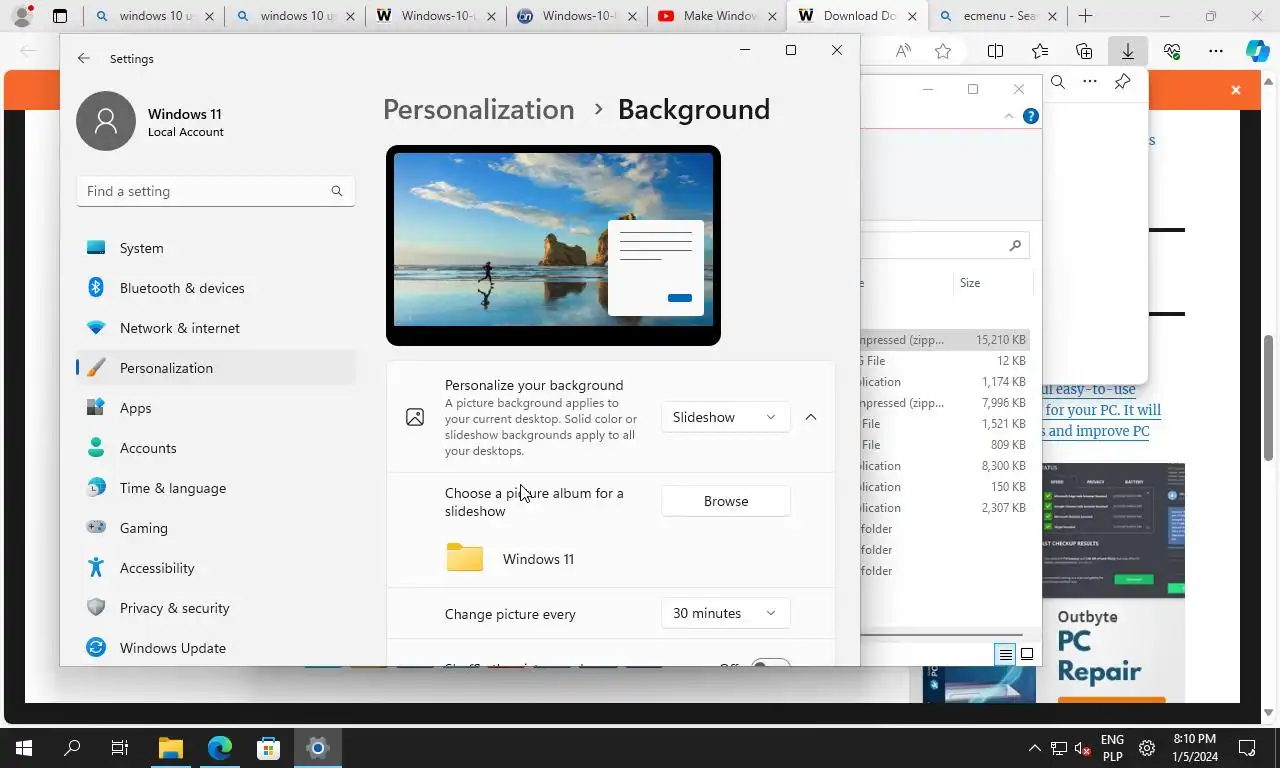This screenshot has width=1280, height=768.
Task: Select Personalization in Settings sidebar
Action: tap(216, 368)
